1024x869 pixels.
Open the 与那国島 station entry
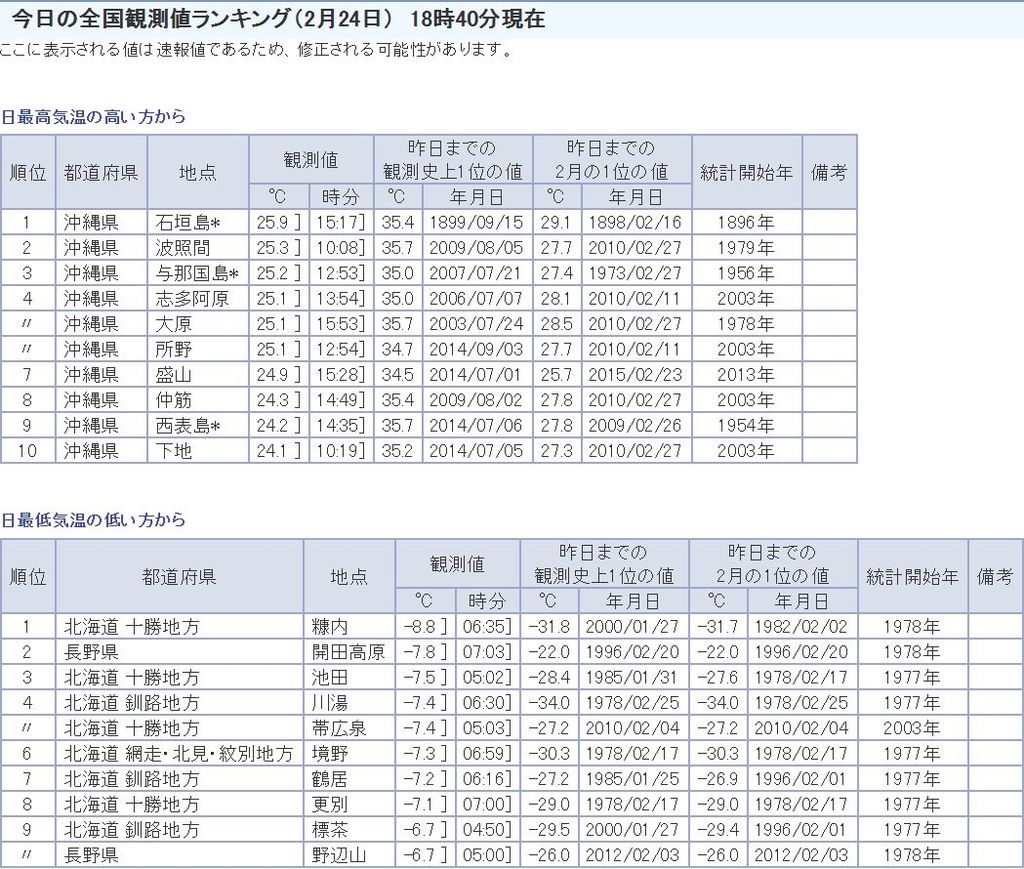coord(196,273)
